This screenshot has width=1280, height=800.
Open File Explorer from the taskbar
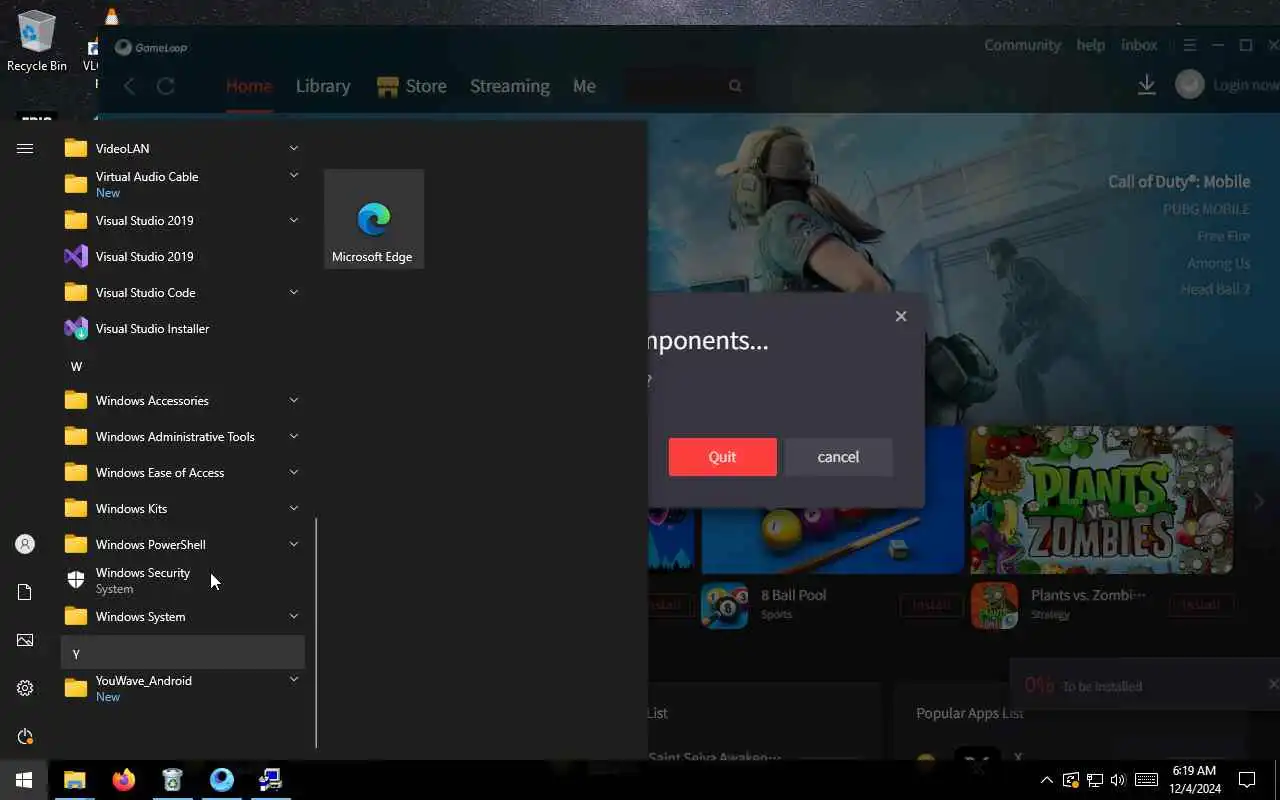75,780
